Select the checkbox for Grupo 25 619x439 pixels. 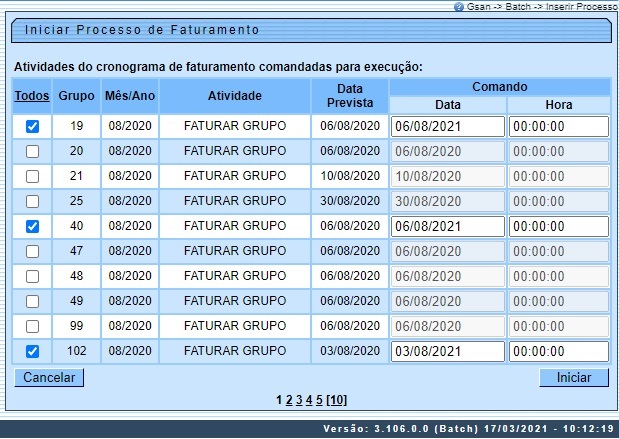click(x=32, y=202)
